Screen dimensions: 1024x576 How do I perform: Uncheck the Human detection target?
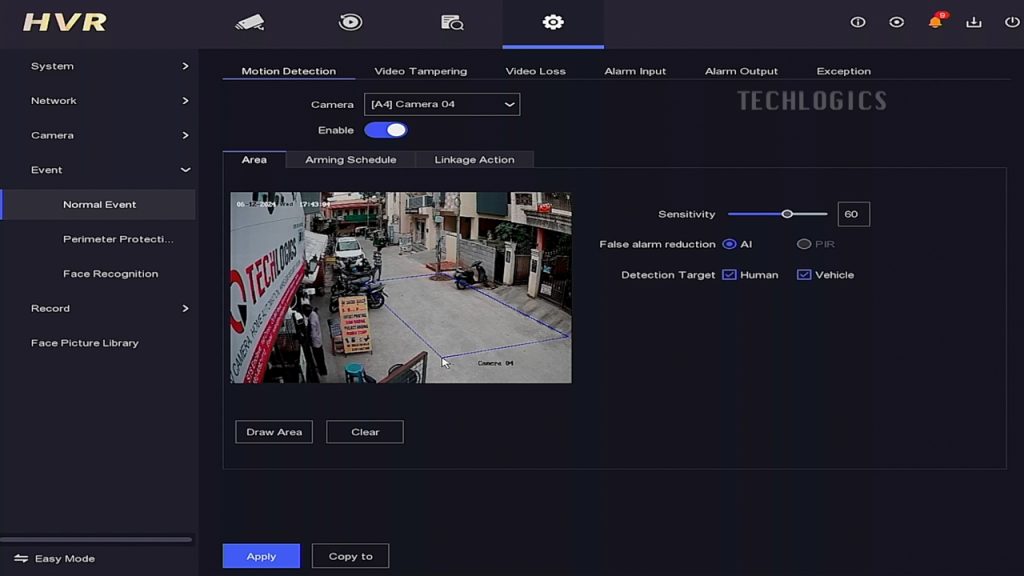click(729, 275)
